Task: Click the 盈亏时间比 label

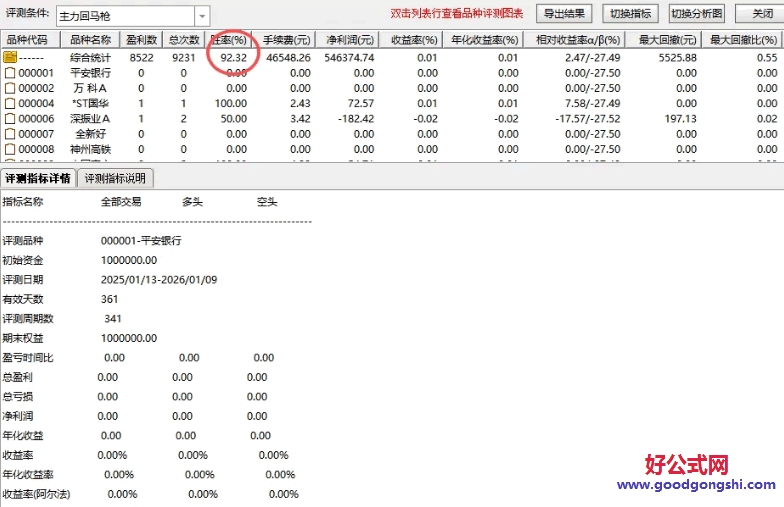Action: [28, 358]
